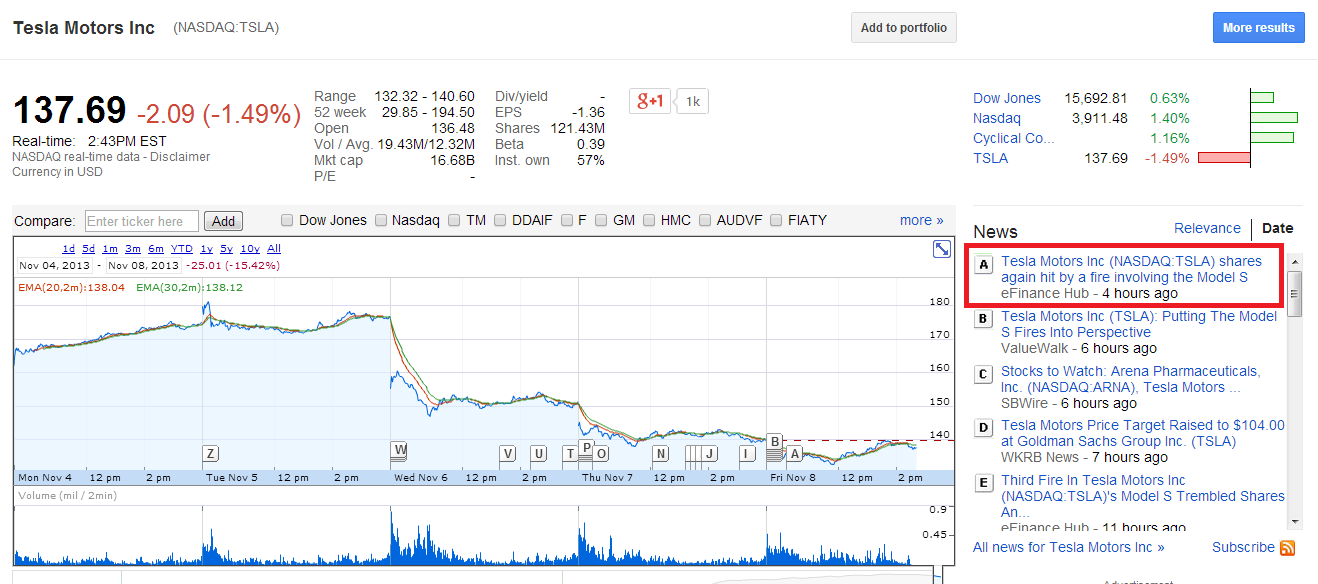Open the Cyclical Co... sector link
Image resolution: width=1318 pixels, height=584 pixels.
click(1013, 138)
